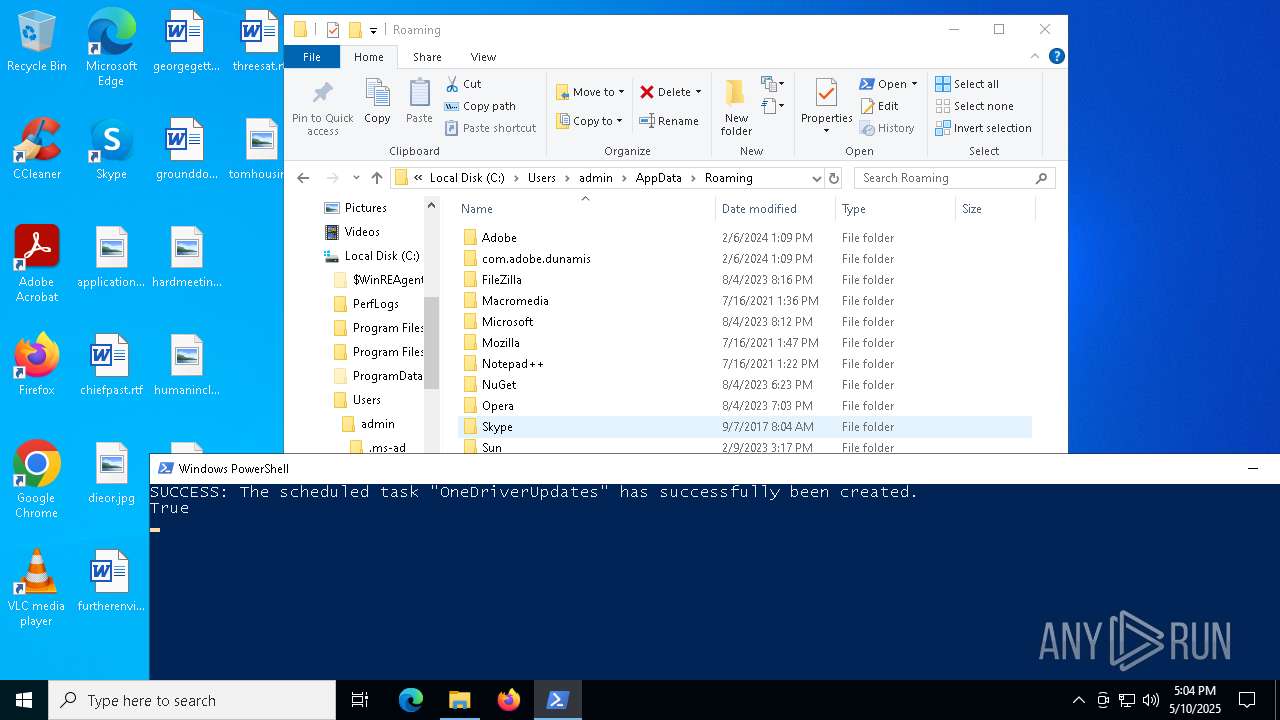Select ProgramData in navigation tree
Viewport: 1280px width, 720px height.
tap(378, 376)
